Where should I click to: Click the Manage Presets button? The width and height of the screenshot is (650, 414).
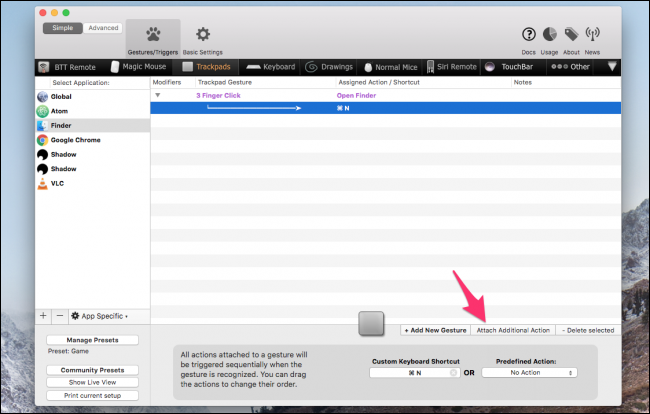point(93,340)
